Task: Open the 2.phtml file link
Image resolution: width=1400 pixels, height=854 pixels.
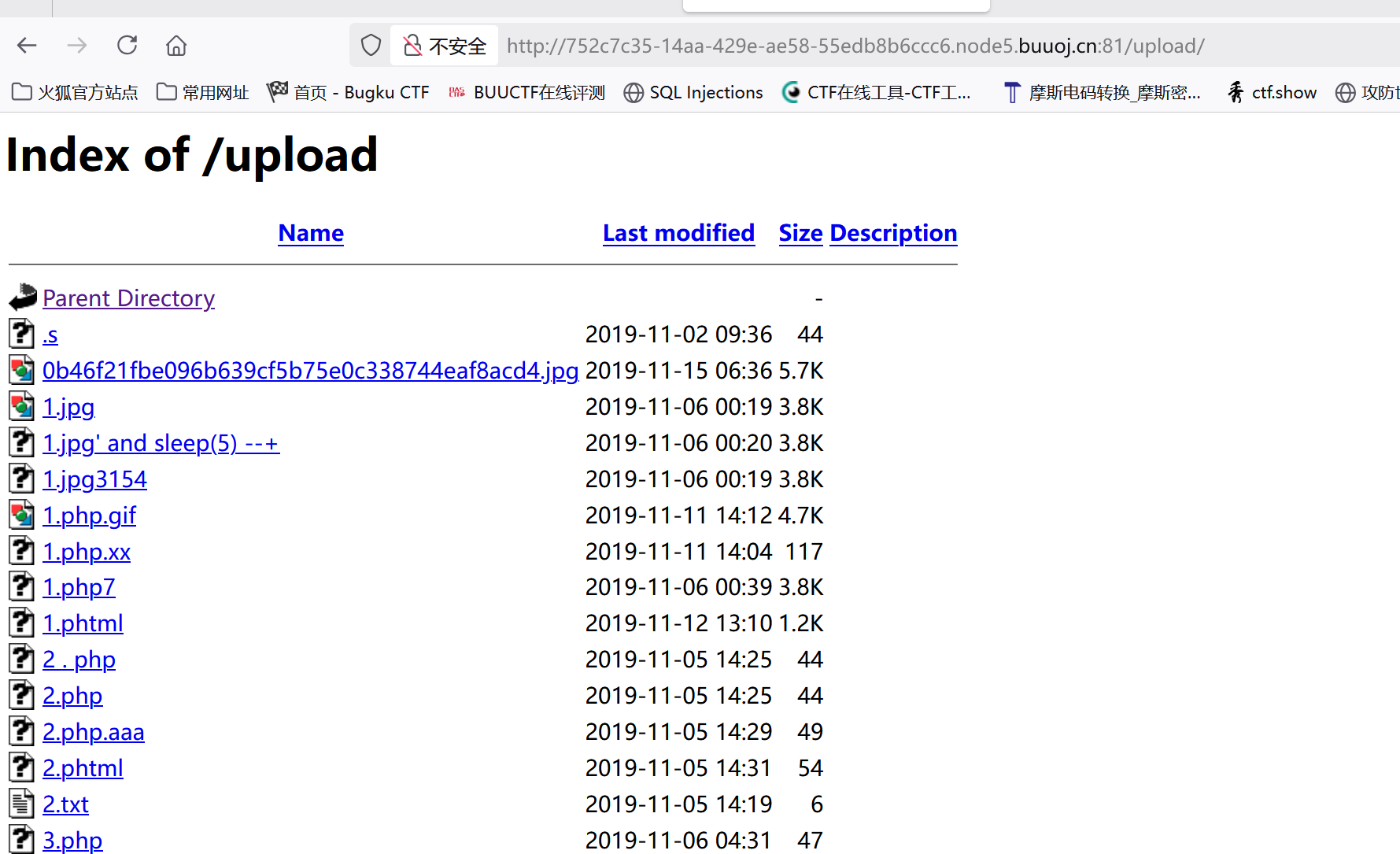Action: [x=83, y=768]
